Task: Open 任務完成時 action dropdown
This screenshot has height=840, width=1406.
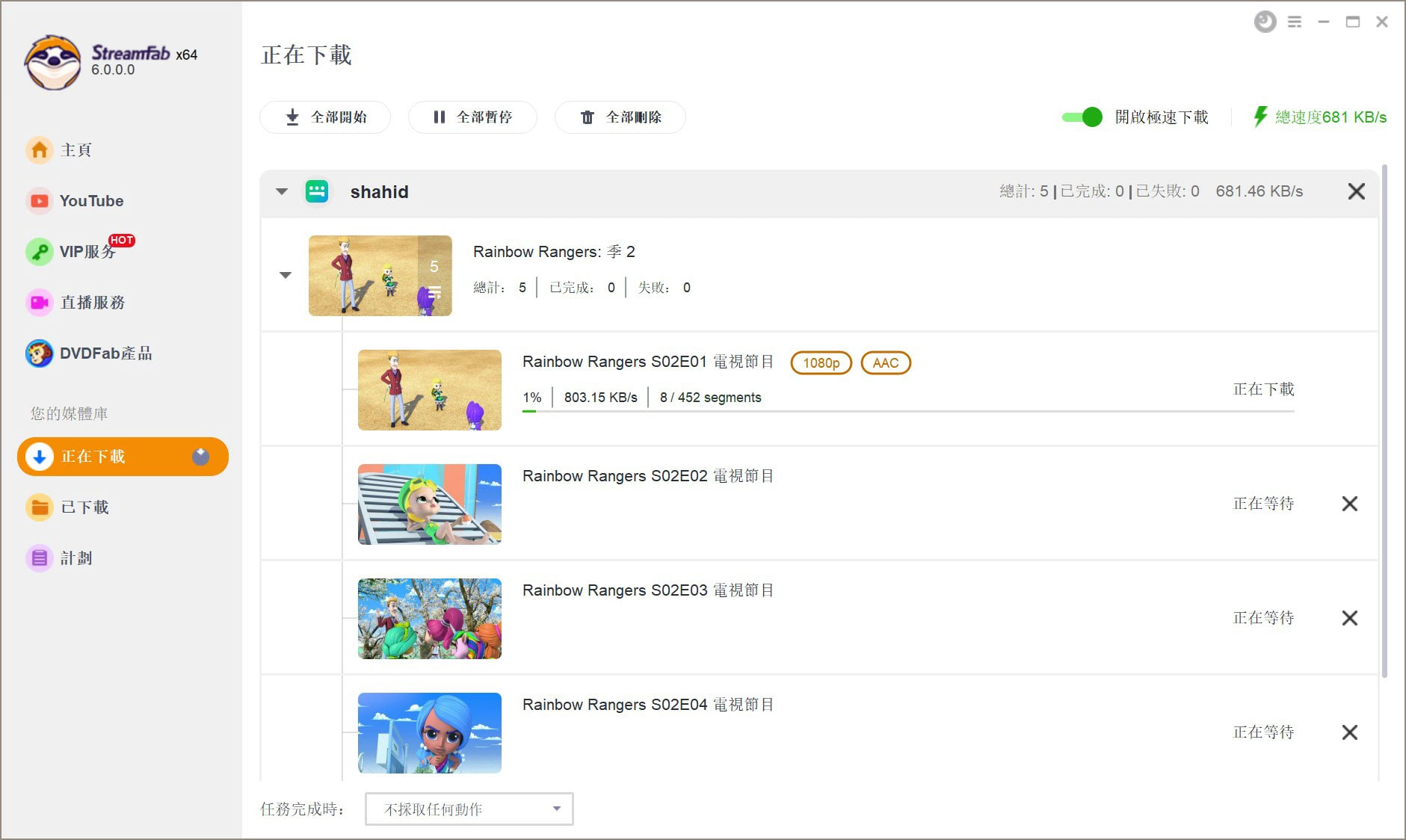Action: coord(469,809)
